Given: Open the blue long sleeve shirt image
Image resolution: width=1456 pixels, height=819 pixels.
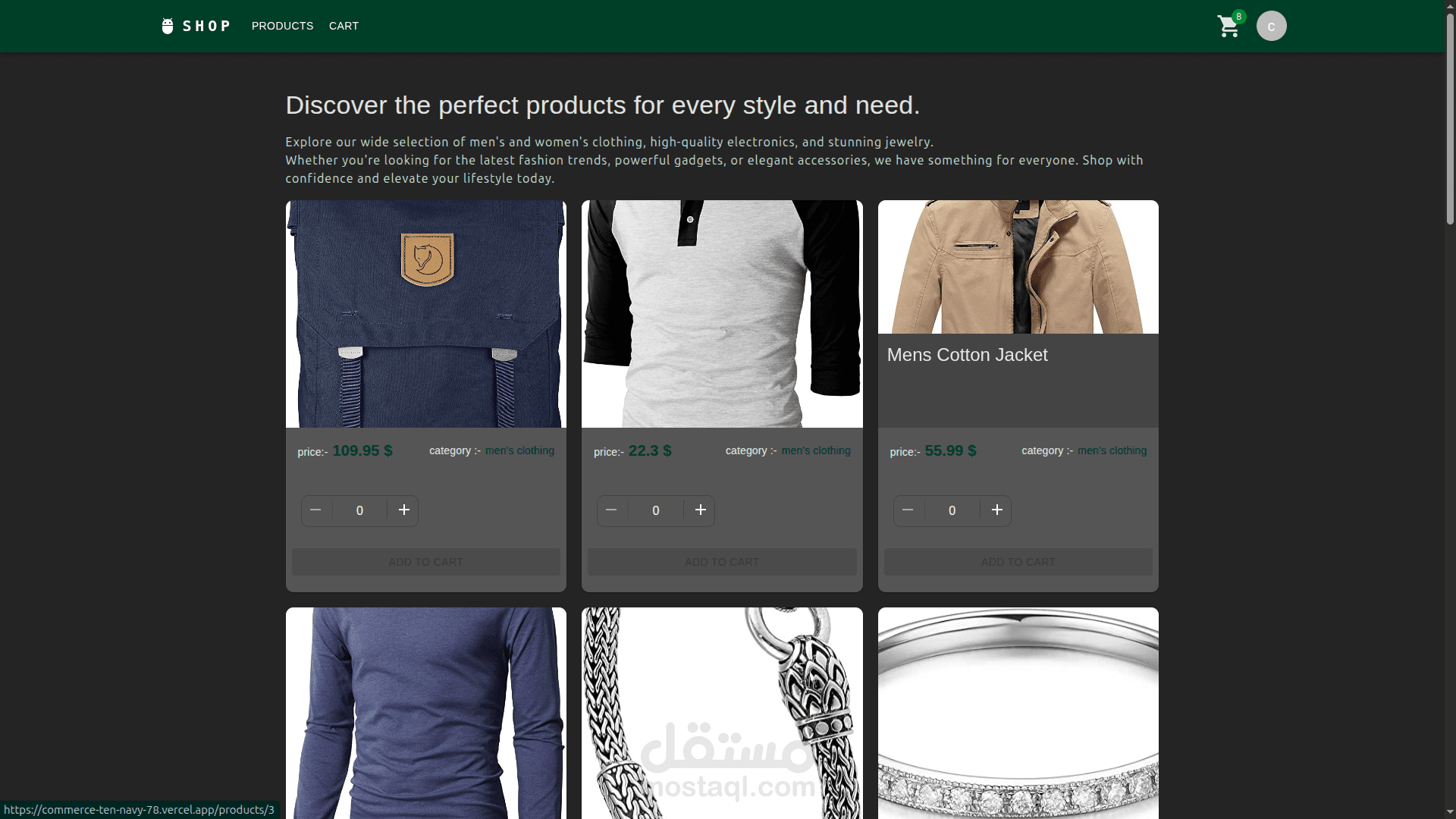Looking at the screenshot, I should (x=425, y=713).
